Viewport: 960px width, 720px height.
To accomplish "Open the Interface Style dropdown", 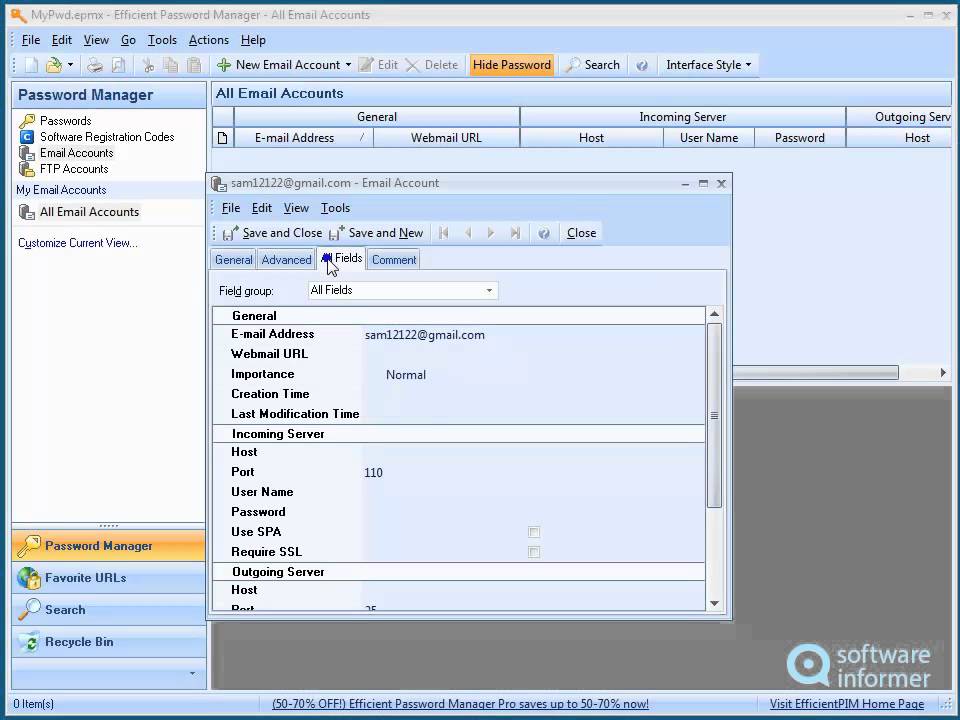I will click(x=708, y=65).
